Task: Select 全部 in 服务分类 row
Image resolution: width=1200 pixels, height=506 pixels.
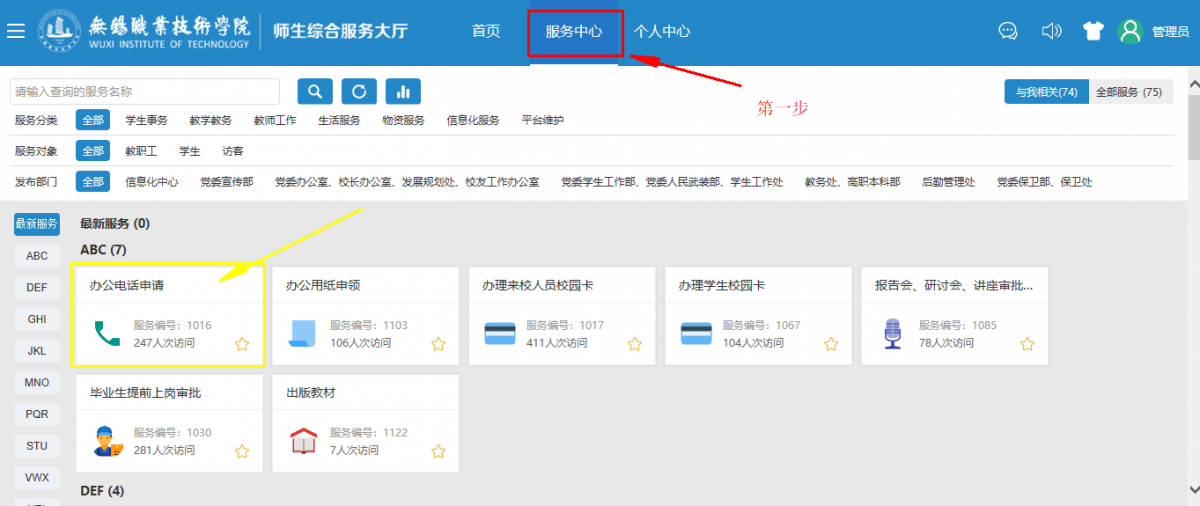Action: [93, 120]
